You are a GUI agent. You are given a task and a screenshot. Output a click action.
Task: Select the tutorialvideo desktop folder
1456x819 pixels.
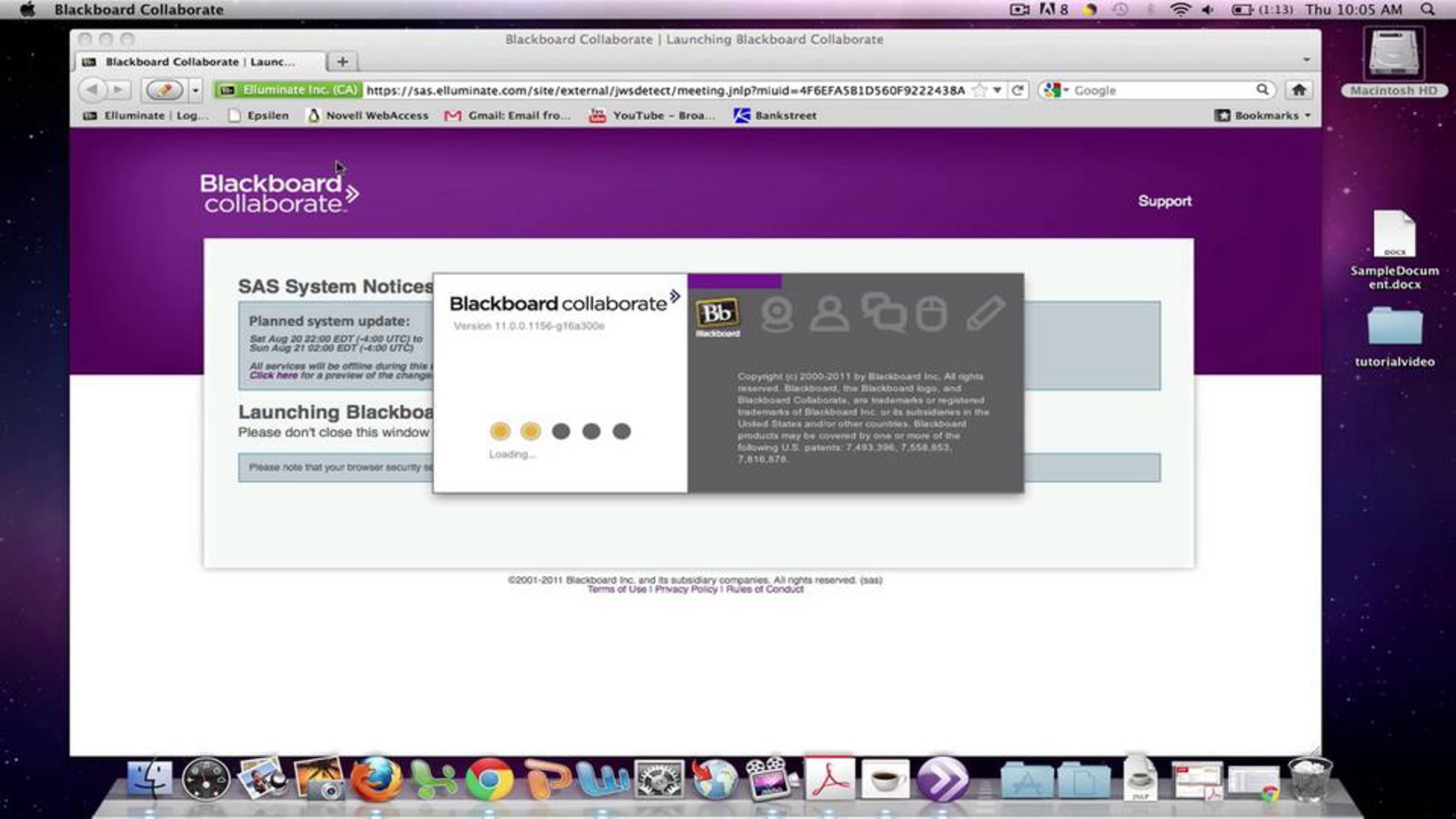1395,337
